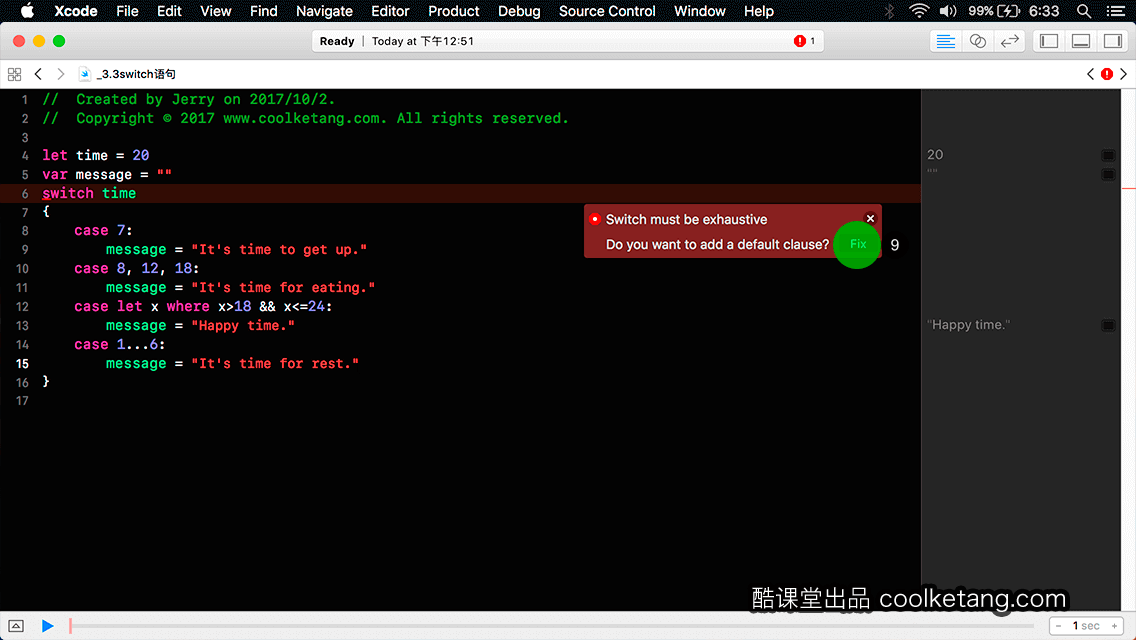Open the Wi-Fi status menu
Viewport: 1136px width, 640px height.
pyautogui.click(x=919, y=11)
